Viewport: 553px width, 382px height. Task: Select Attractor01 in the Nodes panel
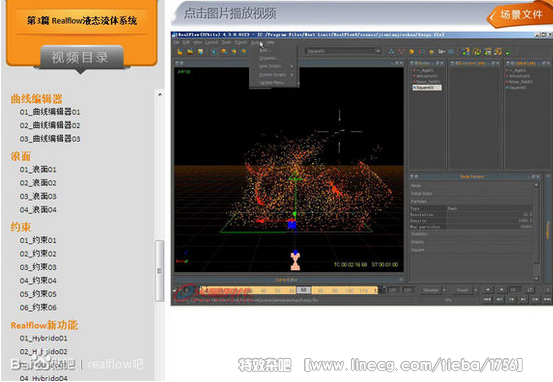point(427,76)
